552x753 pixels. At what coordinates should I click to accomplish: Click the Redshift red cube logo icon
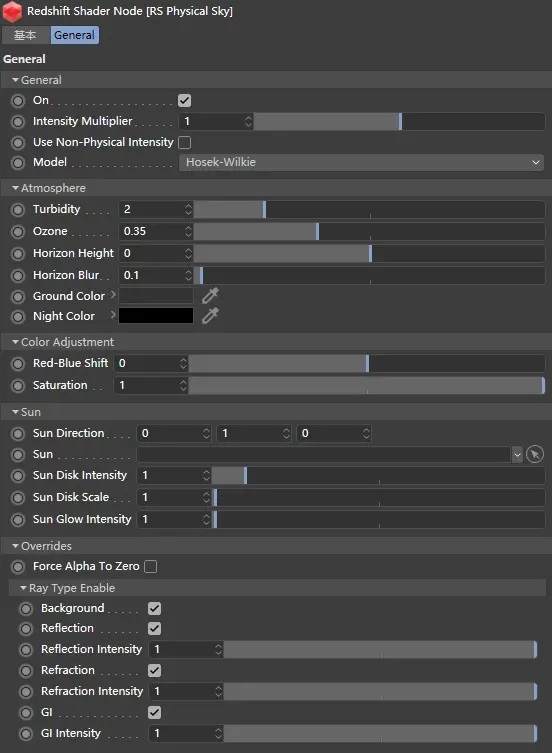coord(12,12)
